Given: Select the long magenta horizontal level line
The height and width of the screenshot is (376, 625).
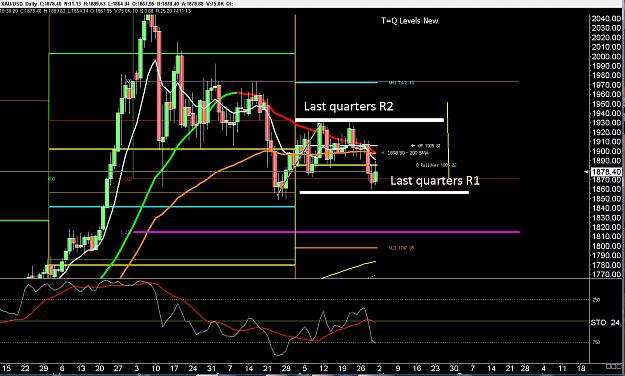Looking at the screenshot, I should [x=326, y=232].
